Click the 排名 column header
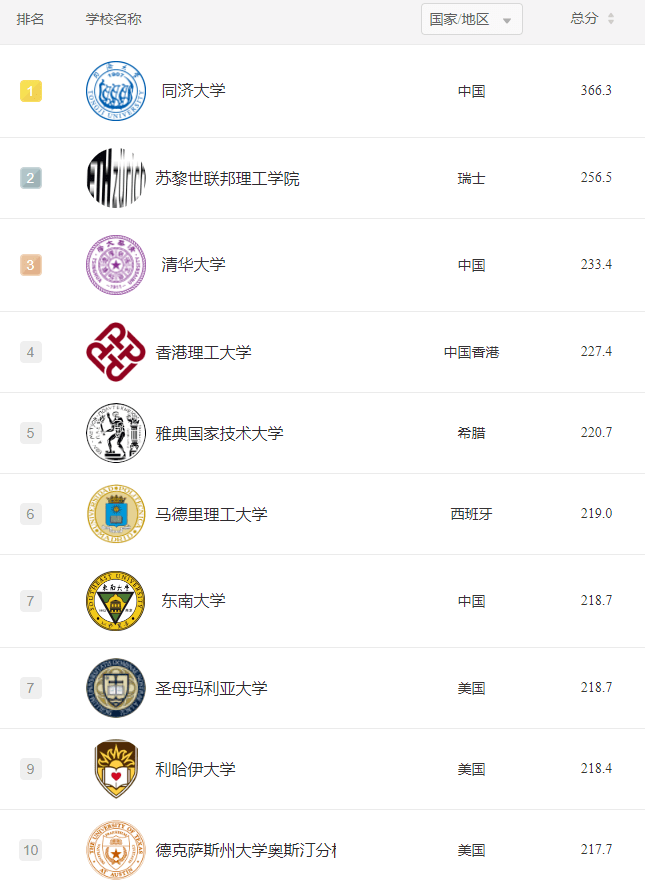Screen dimensions: 645x888 click(30, 18)
